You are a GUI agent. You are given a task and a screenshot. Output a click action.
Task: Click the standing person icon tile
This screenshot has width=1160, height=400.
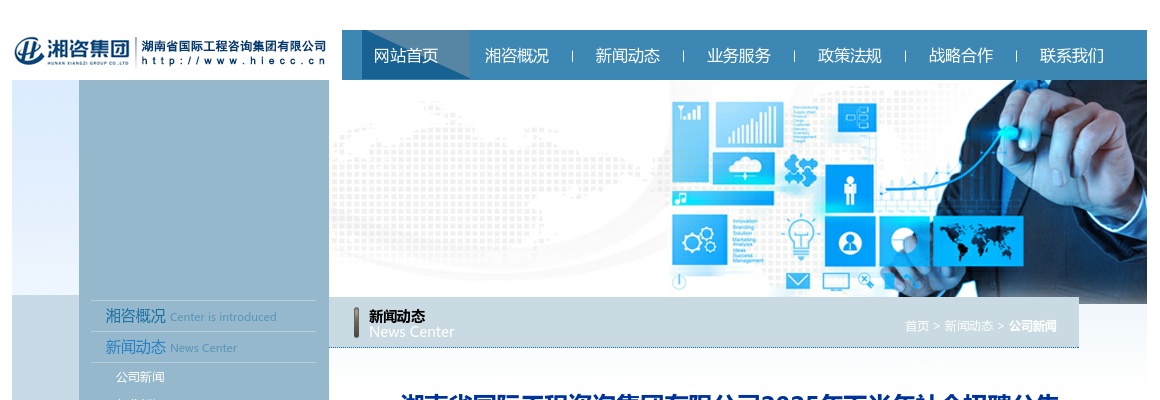[850, 188]
